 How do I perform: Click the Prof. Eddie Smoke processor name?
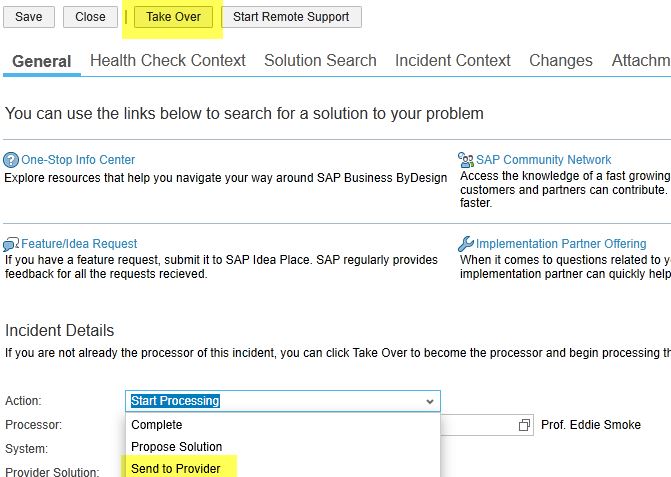click(x=591, y=425)
